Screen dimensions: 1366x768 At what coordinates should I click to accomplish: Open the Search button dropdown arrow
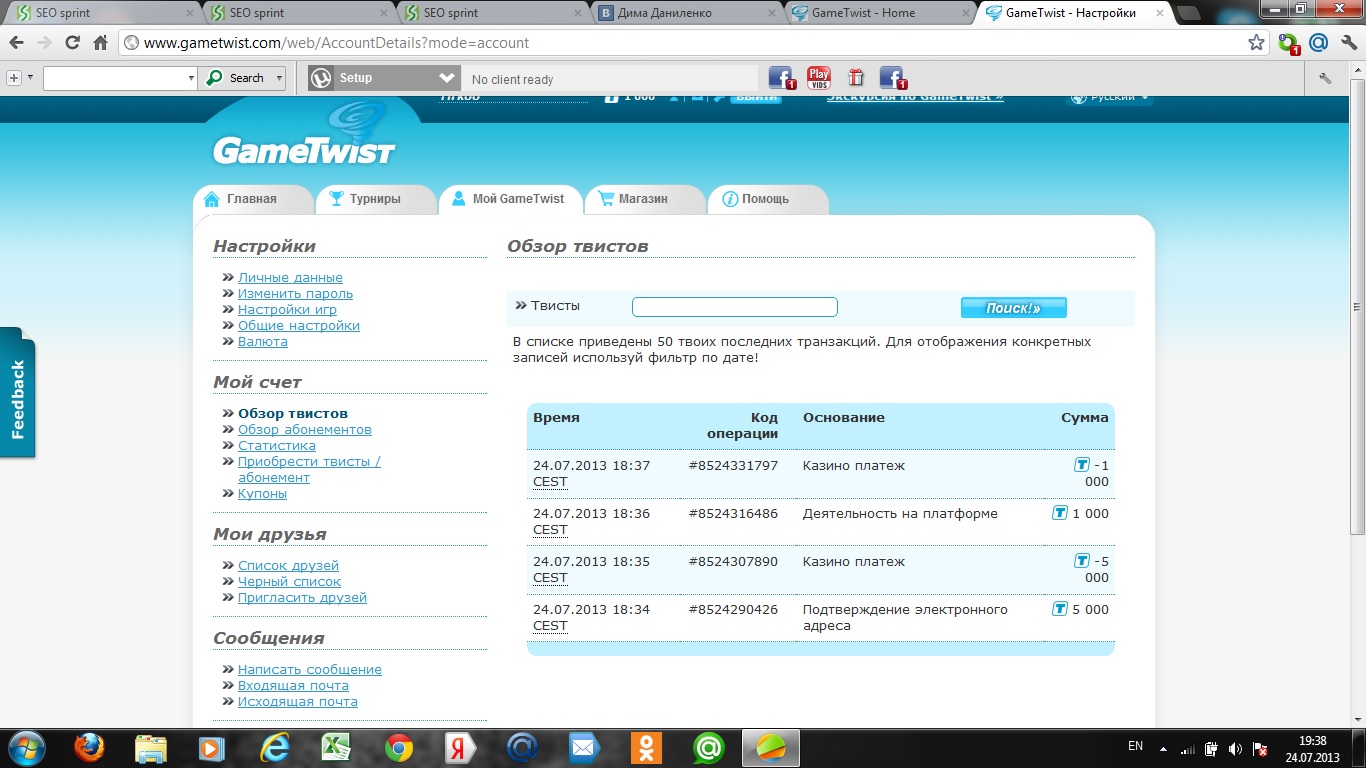click(279, 78)
